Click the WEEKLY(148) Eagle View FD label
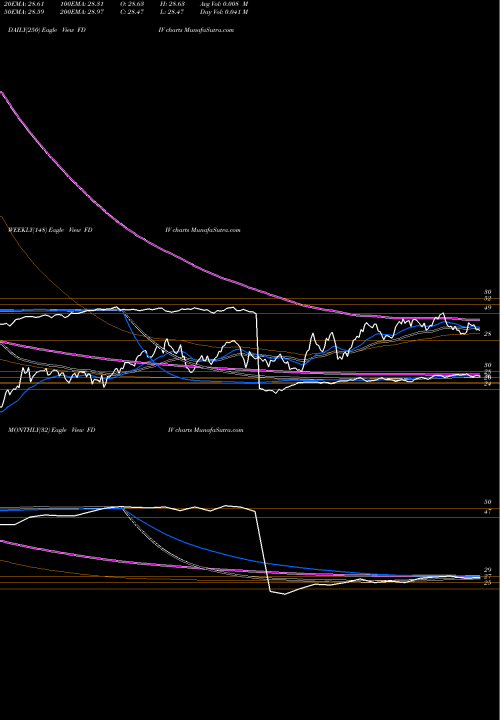Image resolution: width=500 pixels, height=720 pixels. [x=50, y=230]
